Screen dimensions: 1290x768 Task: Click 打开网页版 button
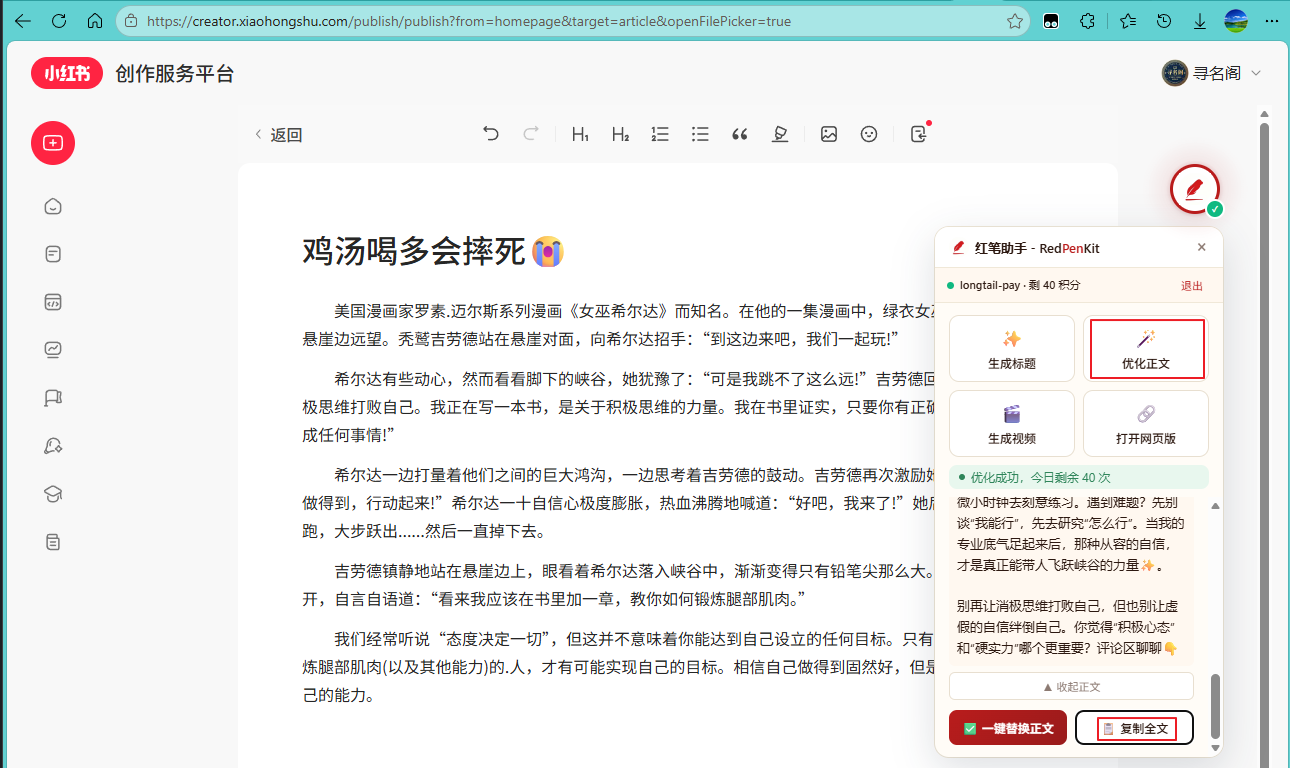[x=1146, y=423]
